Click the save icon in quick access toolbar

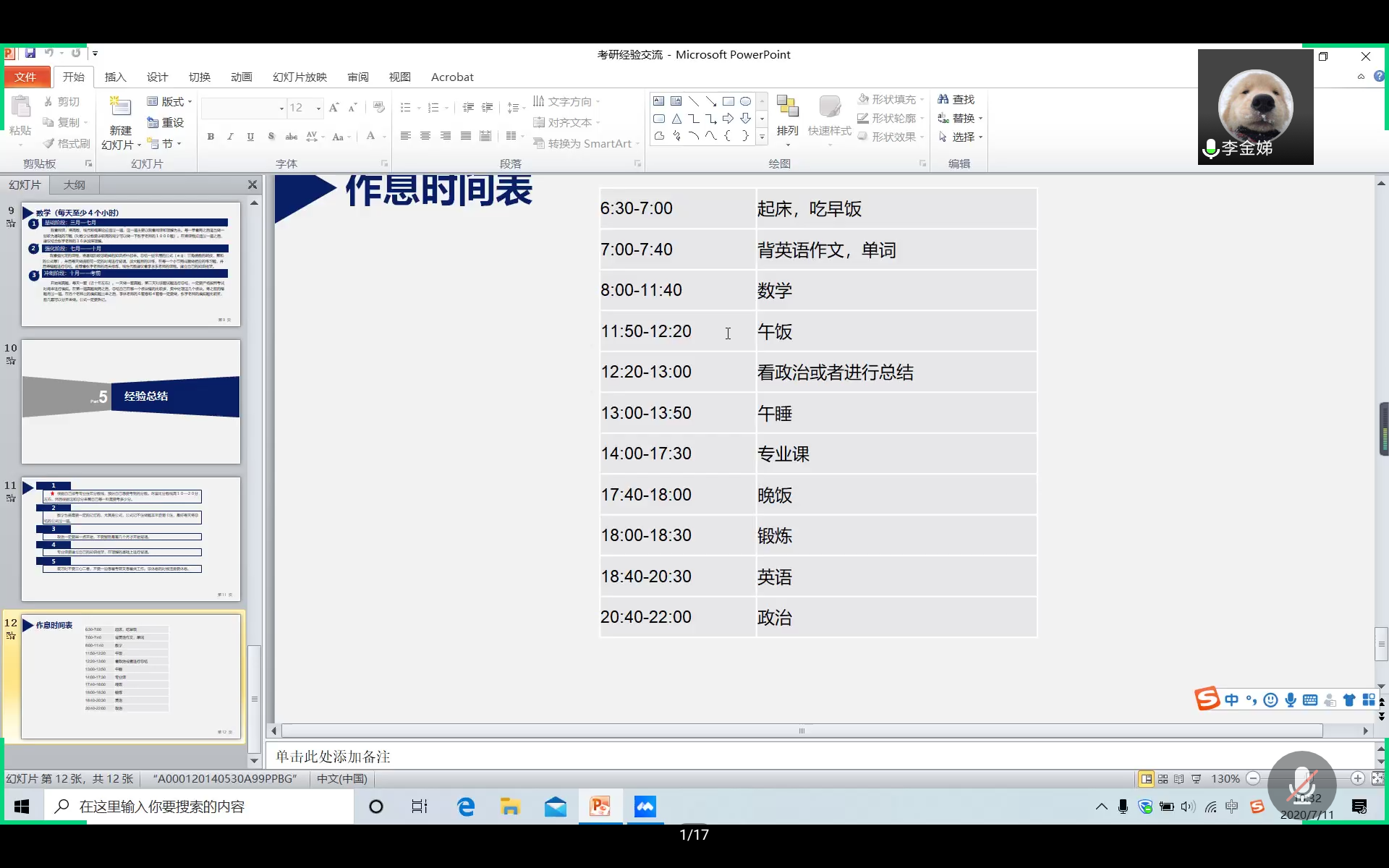pyautogui.click(x=30, y=53)
